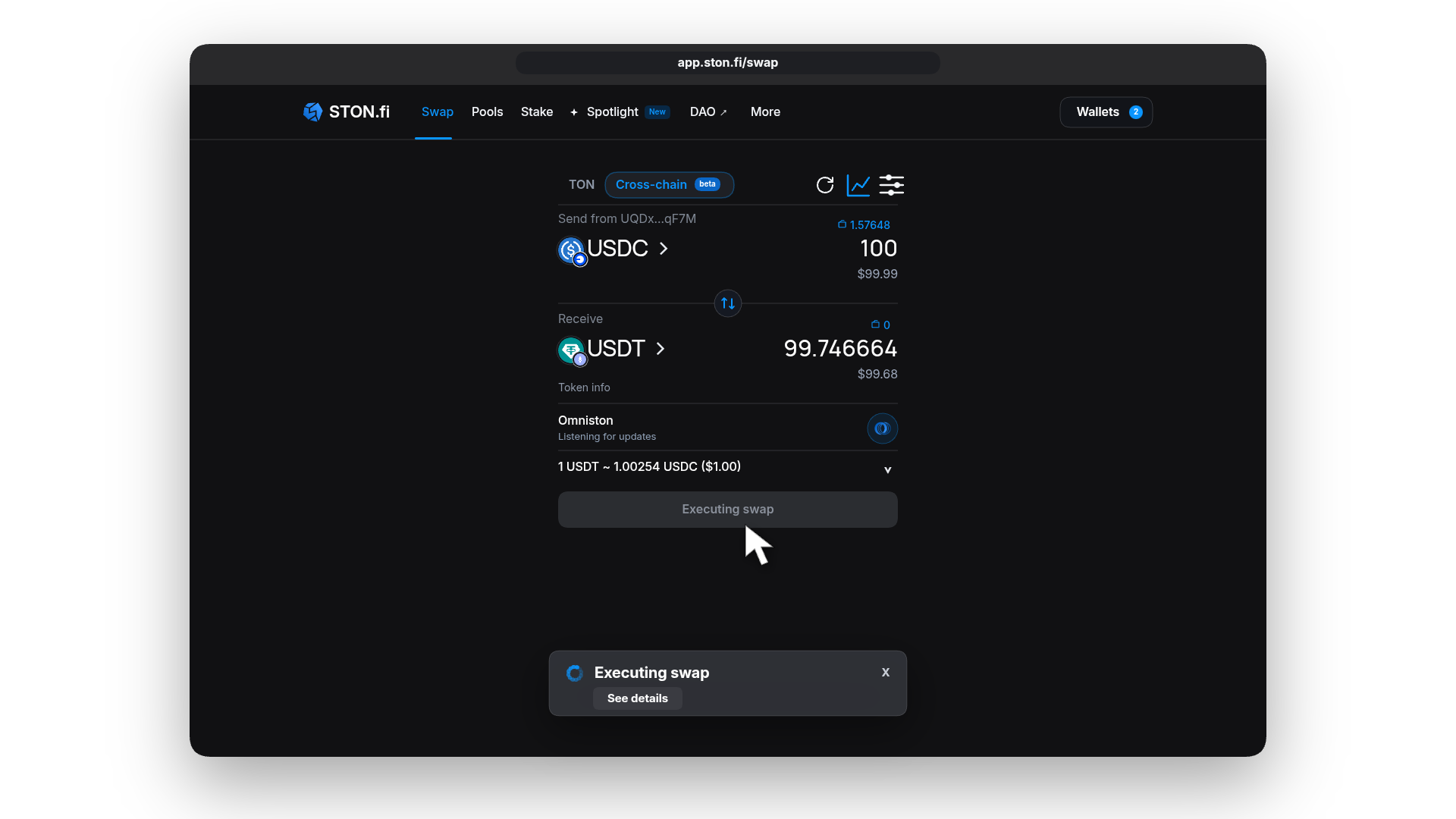Open Token info link
The width and height of the screenshot is (1456, 819).
click(x=584, y=388)
